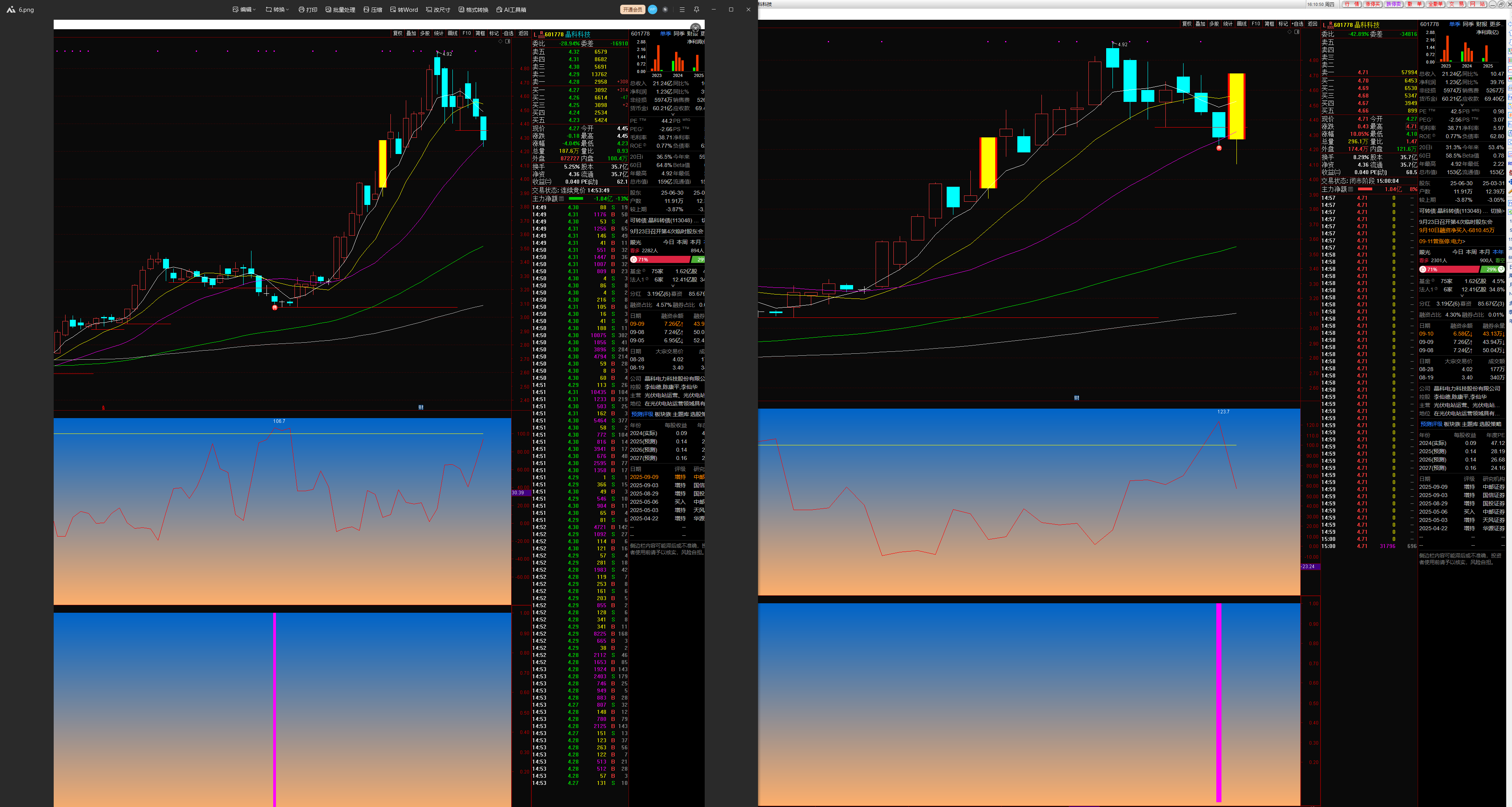Screen dimensions: 1512x807
Task: Toggle +自选 watchlist in right chart
Action: (x=1298, y=24)
